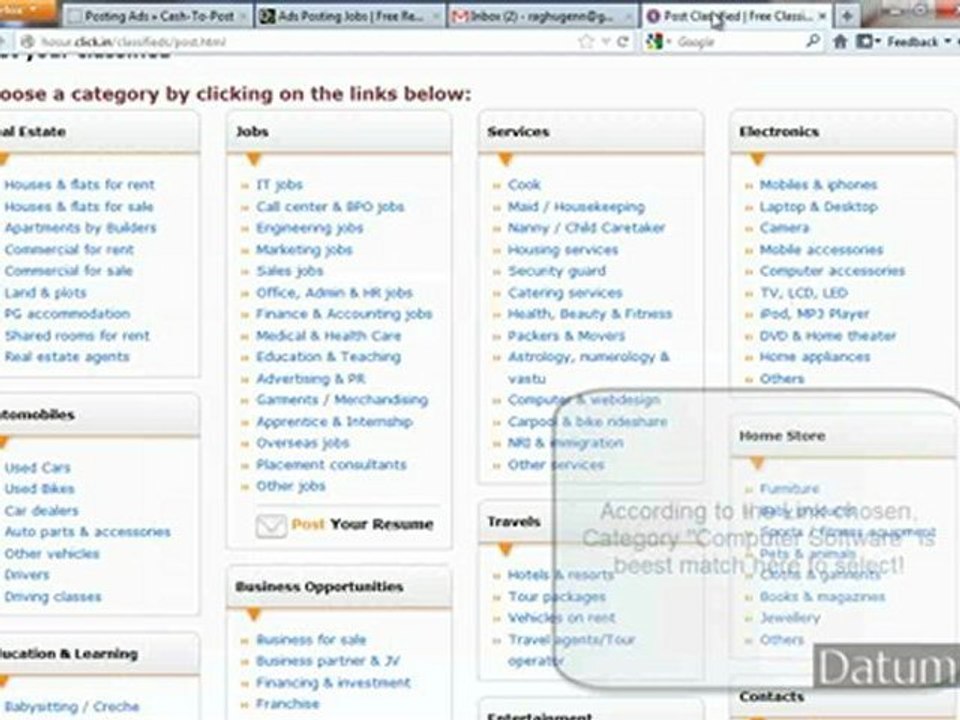Choose Computer accessories category
This screenshot has width=960, height=720.
[832, 271]
